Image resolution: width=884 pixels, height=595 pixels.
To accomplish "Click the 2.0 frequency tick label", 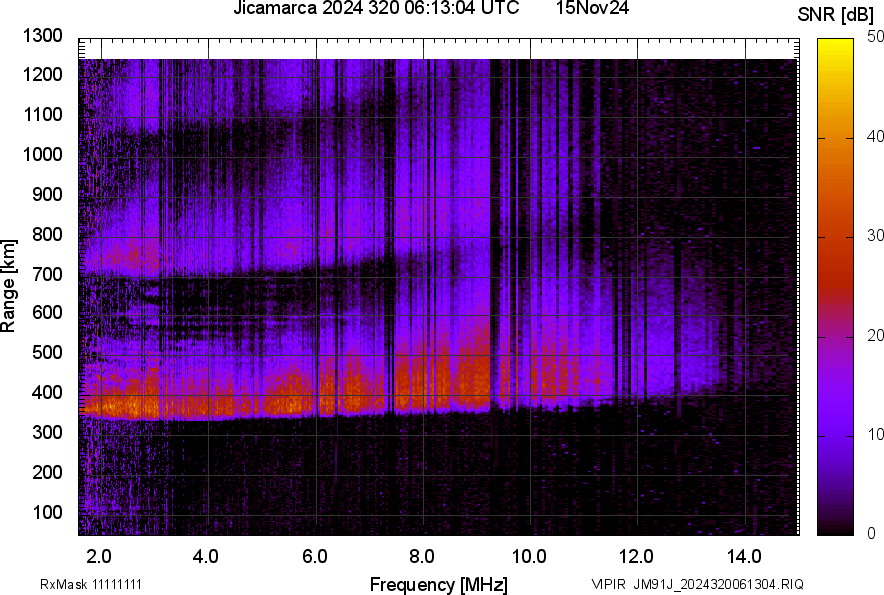I will [98, 553].
